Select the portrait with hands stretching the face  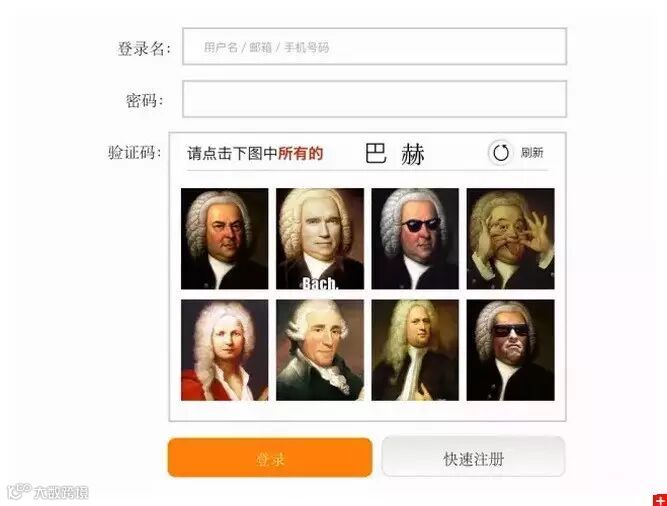(x=510, y=239)
